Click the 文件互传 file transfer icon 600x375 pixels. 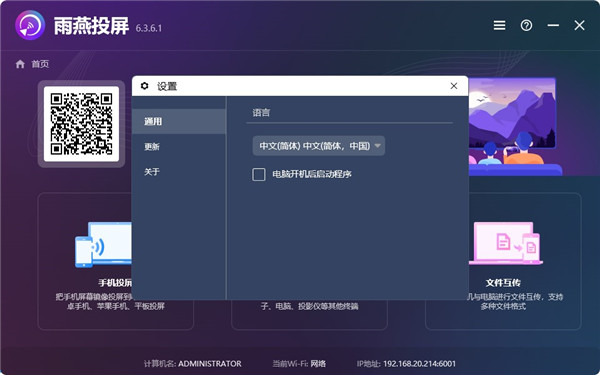pos(506,243)
